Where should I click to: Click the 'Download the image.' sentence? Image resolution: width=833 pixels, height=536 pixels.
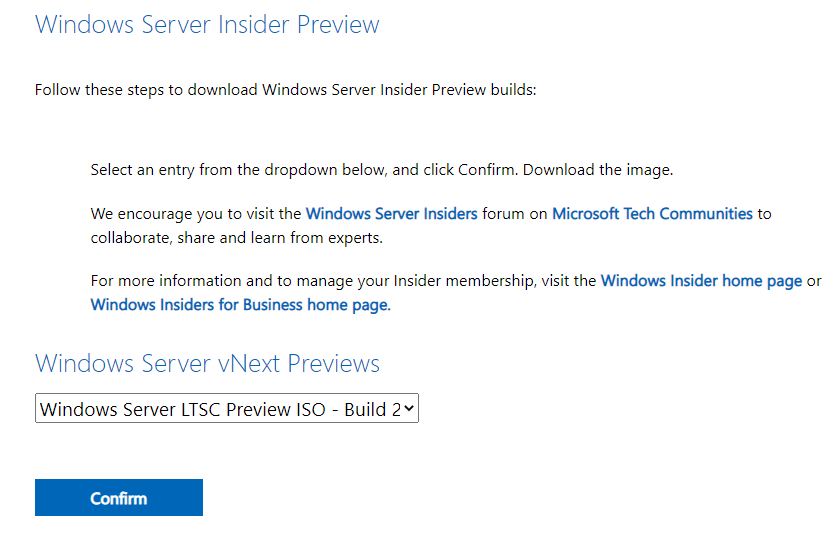click(598, 170)
